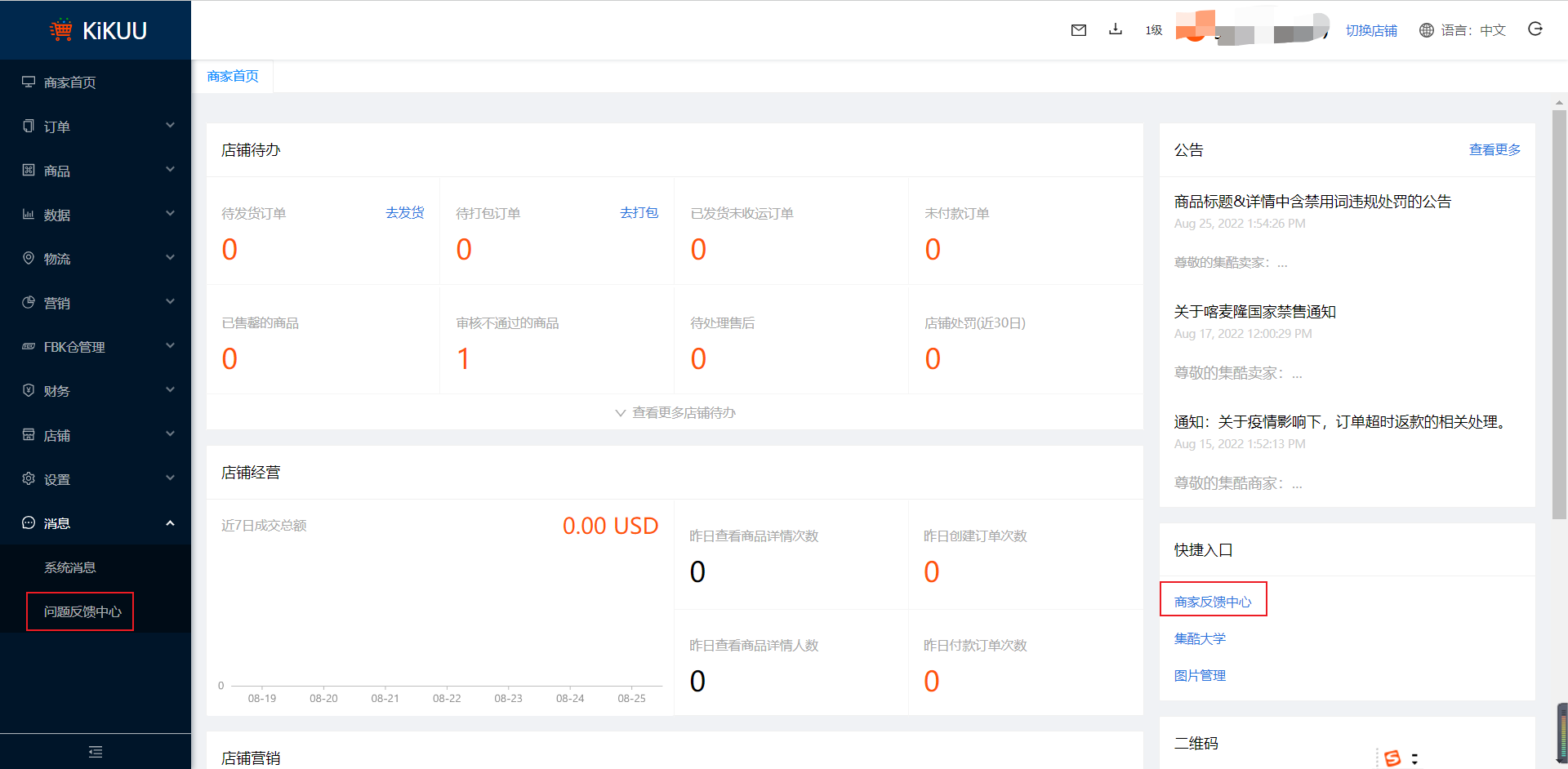Open announcement about 订单超时返款
Screen dimensions: 1568x769
[x=1343, y=422]
